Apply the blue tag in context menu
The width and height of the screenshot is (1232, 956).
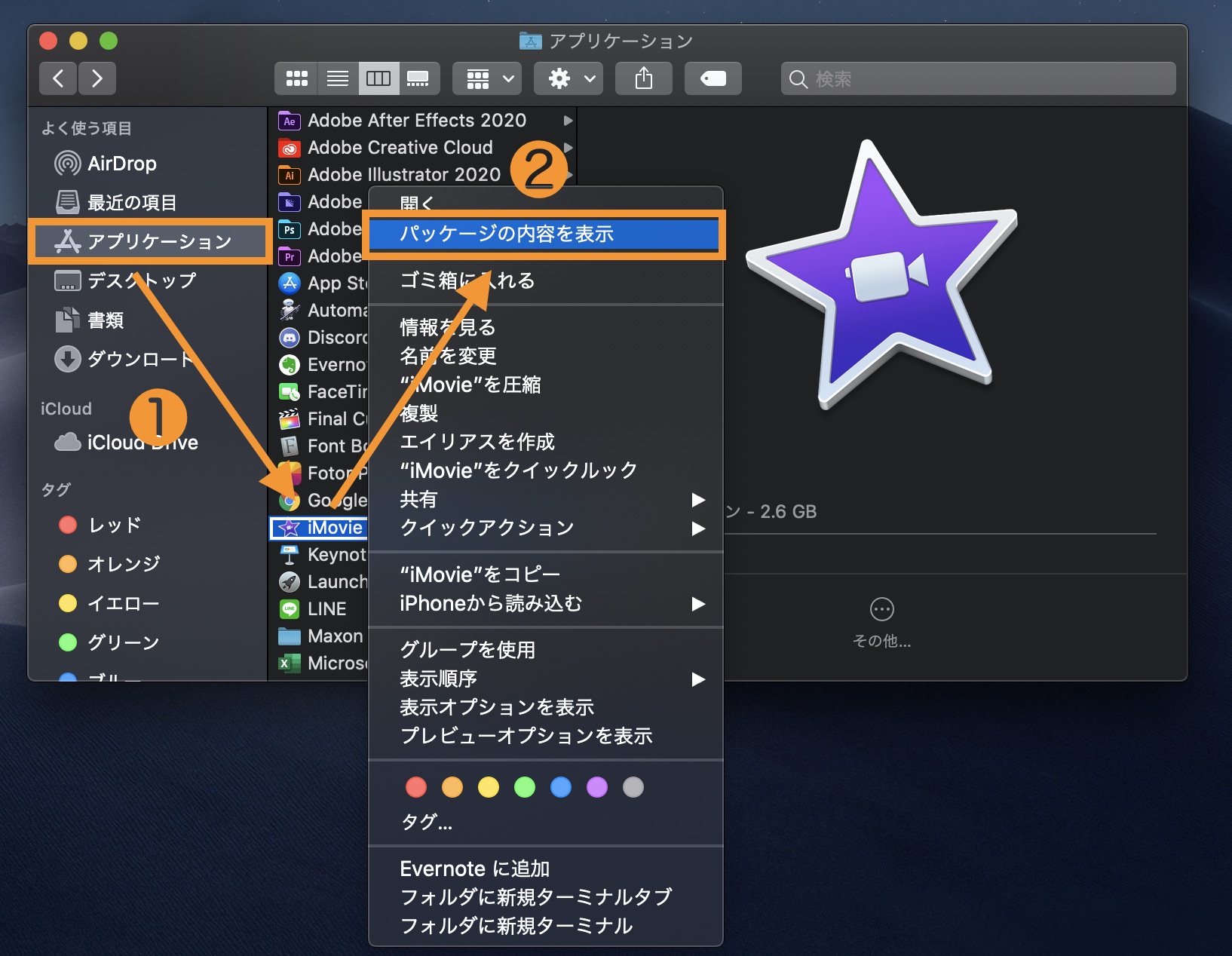pyautogui.click(x=561, y=787)
